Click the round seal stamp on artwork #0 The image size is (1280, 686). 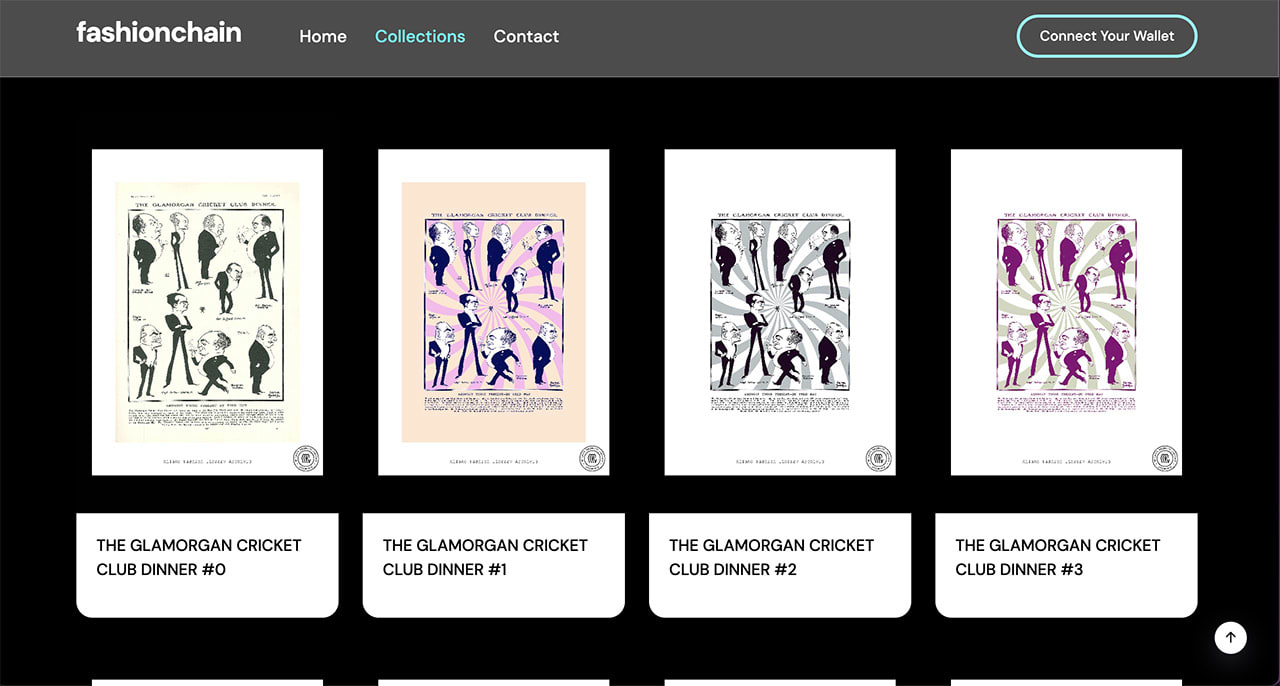pos(305,458)
